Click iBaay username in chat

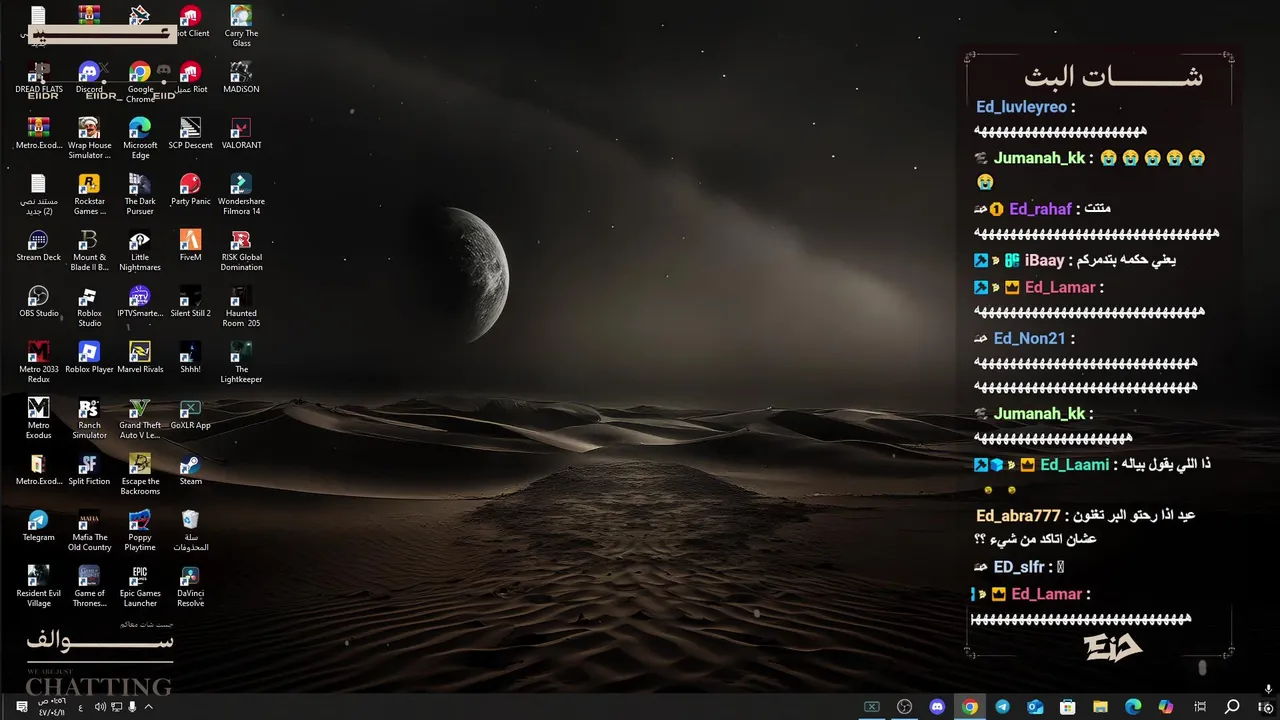tap(1045, 260)
